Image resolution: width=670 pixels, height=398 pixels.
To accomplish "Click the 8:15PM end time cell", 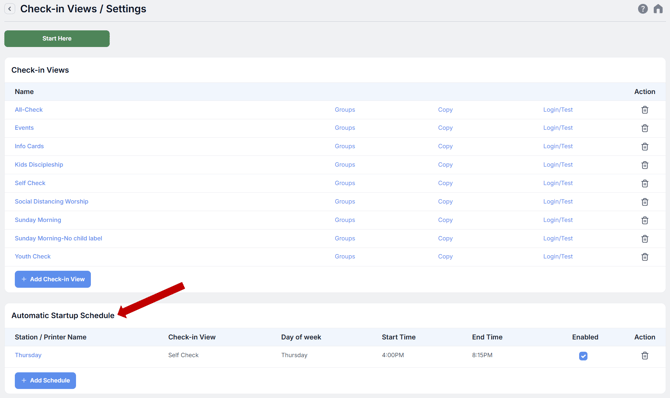I will 482,355.
